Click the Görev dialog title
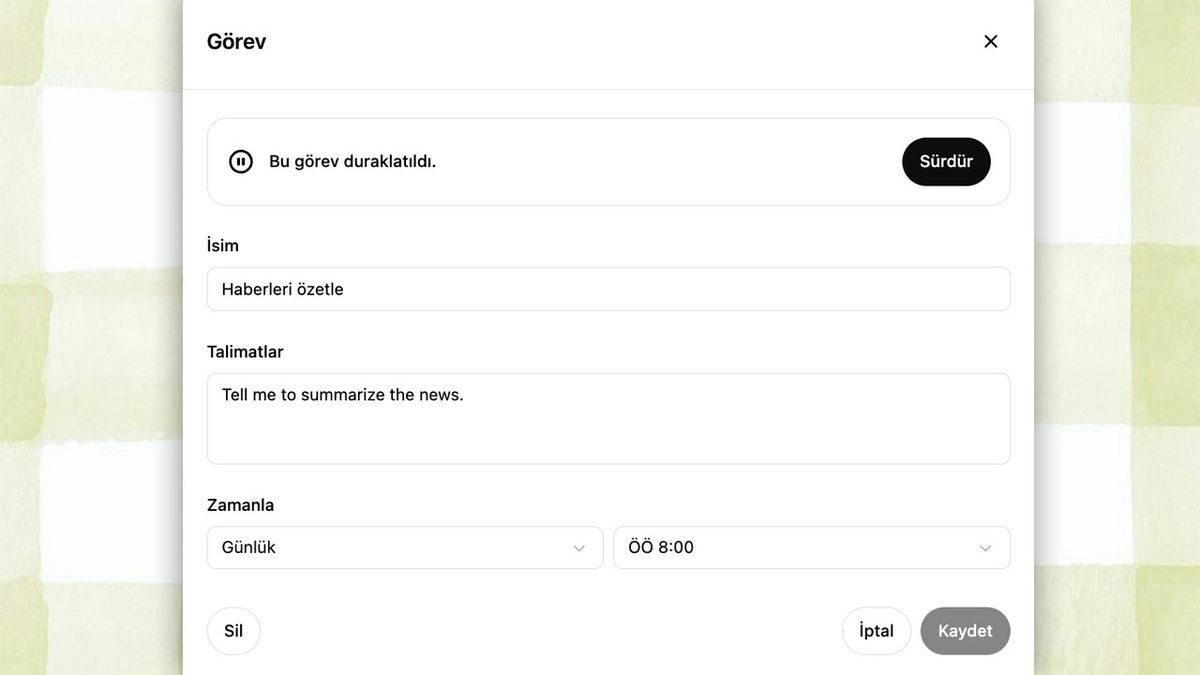Image resolution: width=1200 pixels, height=675 pixels. pos(236,42)
